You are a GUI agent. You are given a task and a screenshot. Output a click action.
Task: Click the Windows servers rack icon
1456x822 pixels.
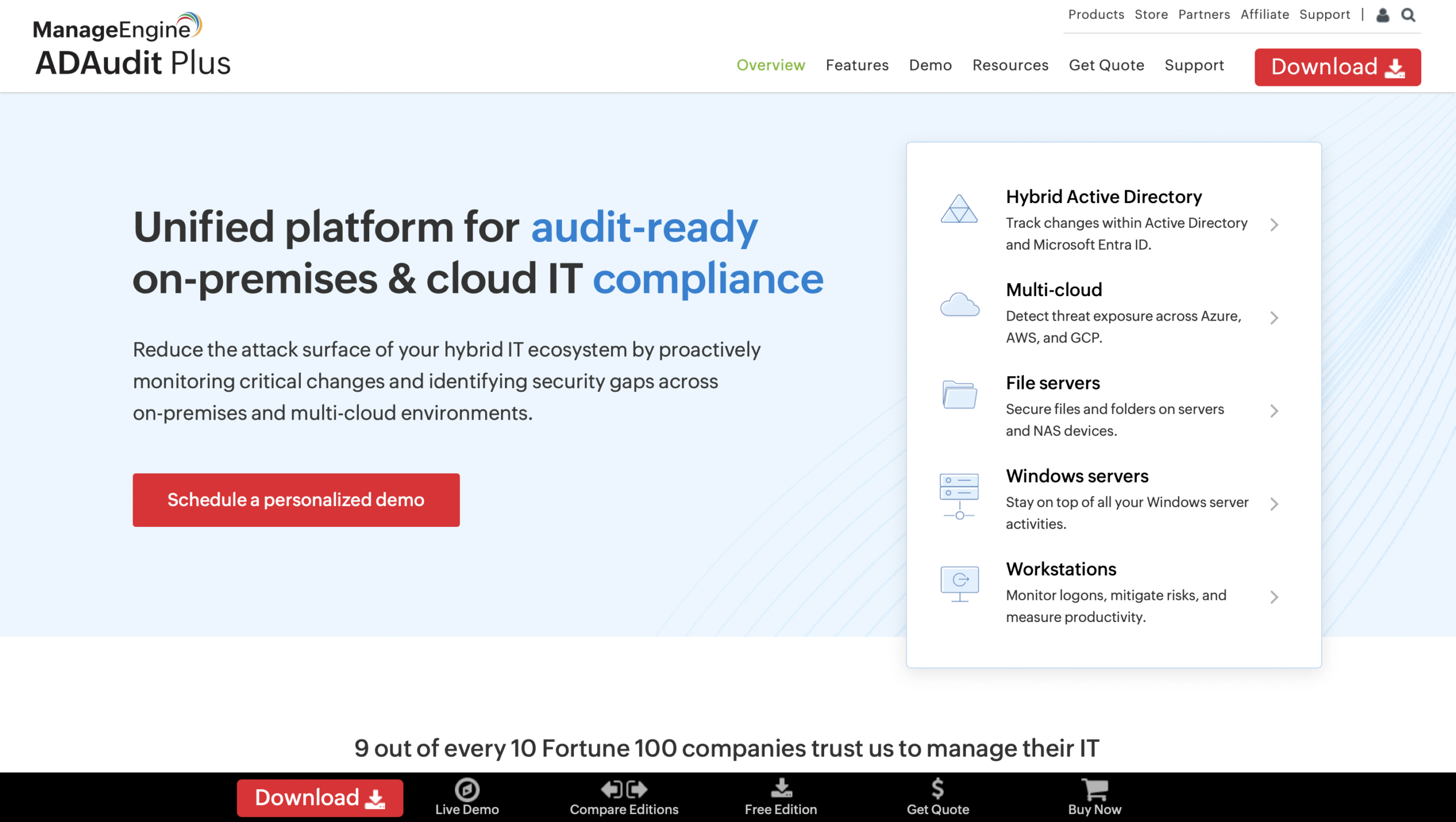958,496
